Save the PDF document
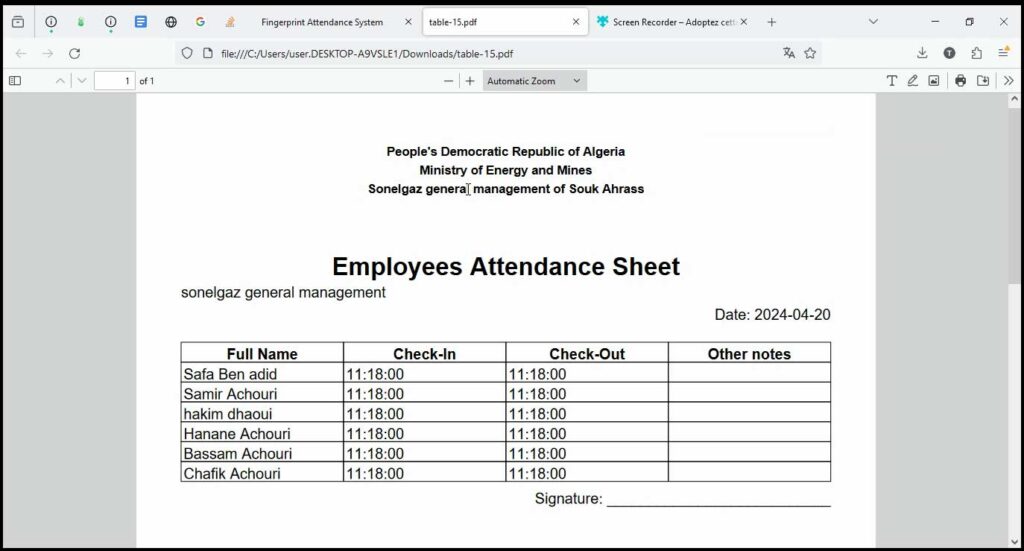 983,81
